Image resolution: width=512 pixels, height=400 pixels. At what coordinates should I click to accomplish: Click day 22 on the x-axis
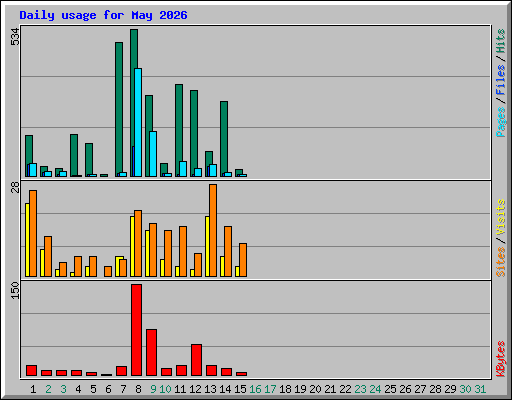(x=345, y=389)
